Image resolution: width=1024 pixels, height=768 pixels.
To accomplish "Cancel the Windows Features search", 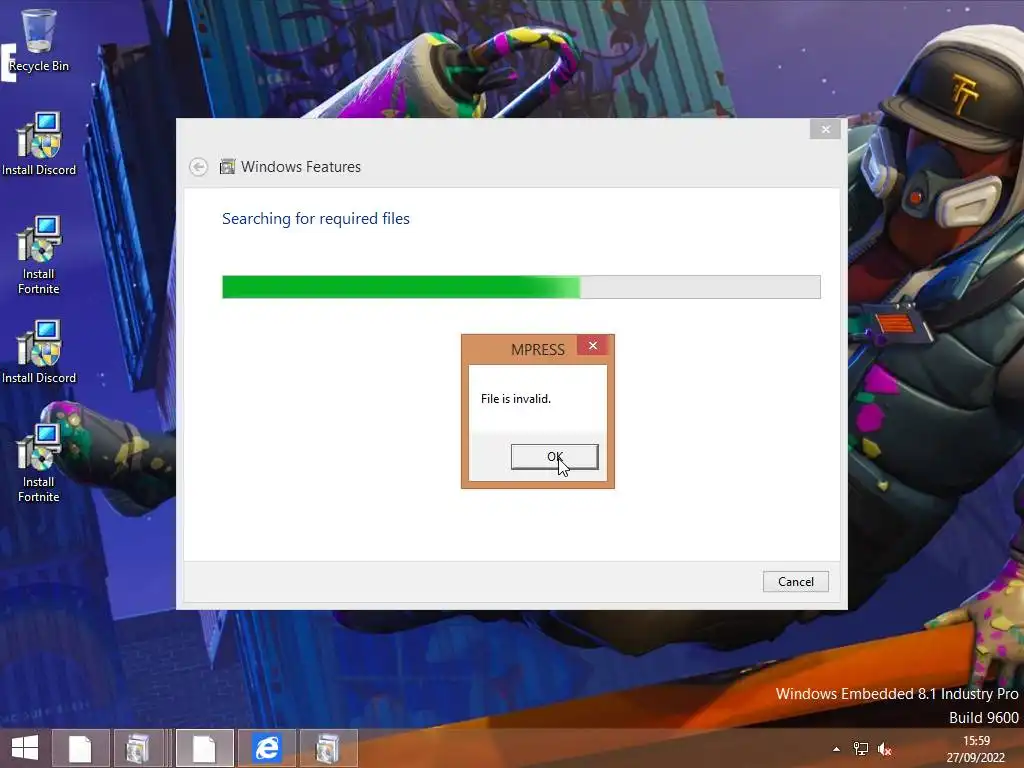I will coord(795,581).
